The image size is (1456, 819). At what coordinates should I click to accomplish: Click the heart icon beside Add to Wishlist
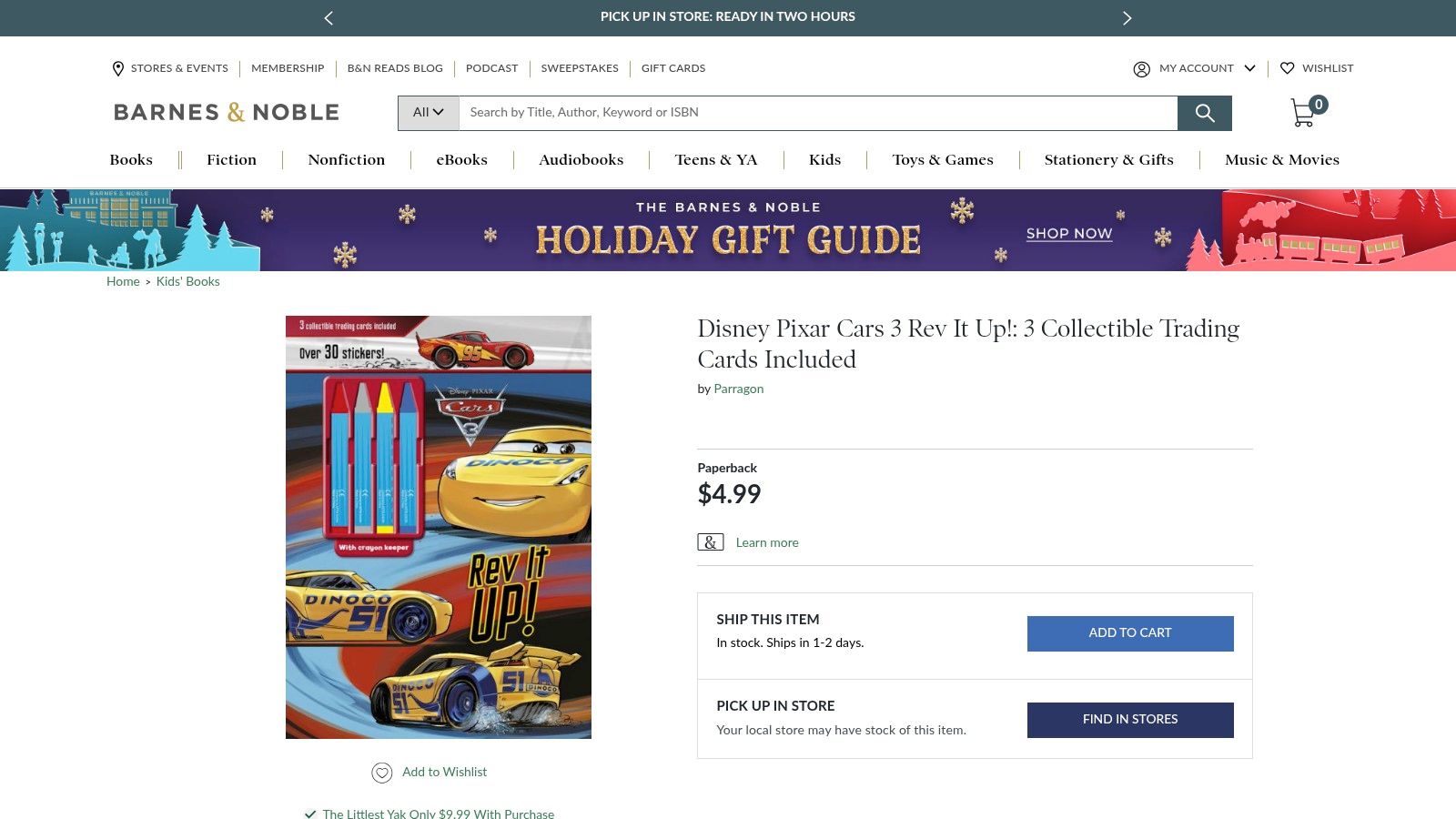(x=381, y=772)
